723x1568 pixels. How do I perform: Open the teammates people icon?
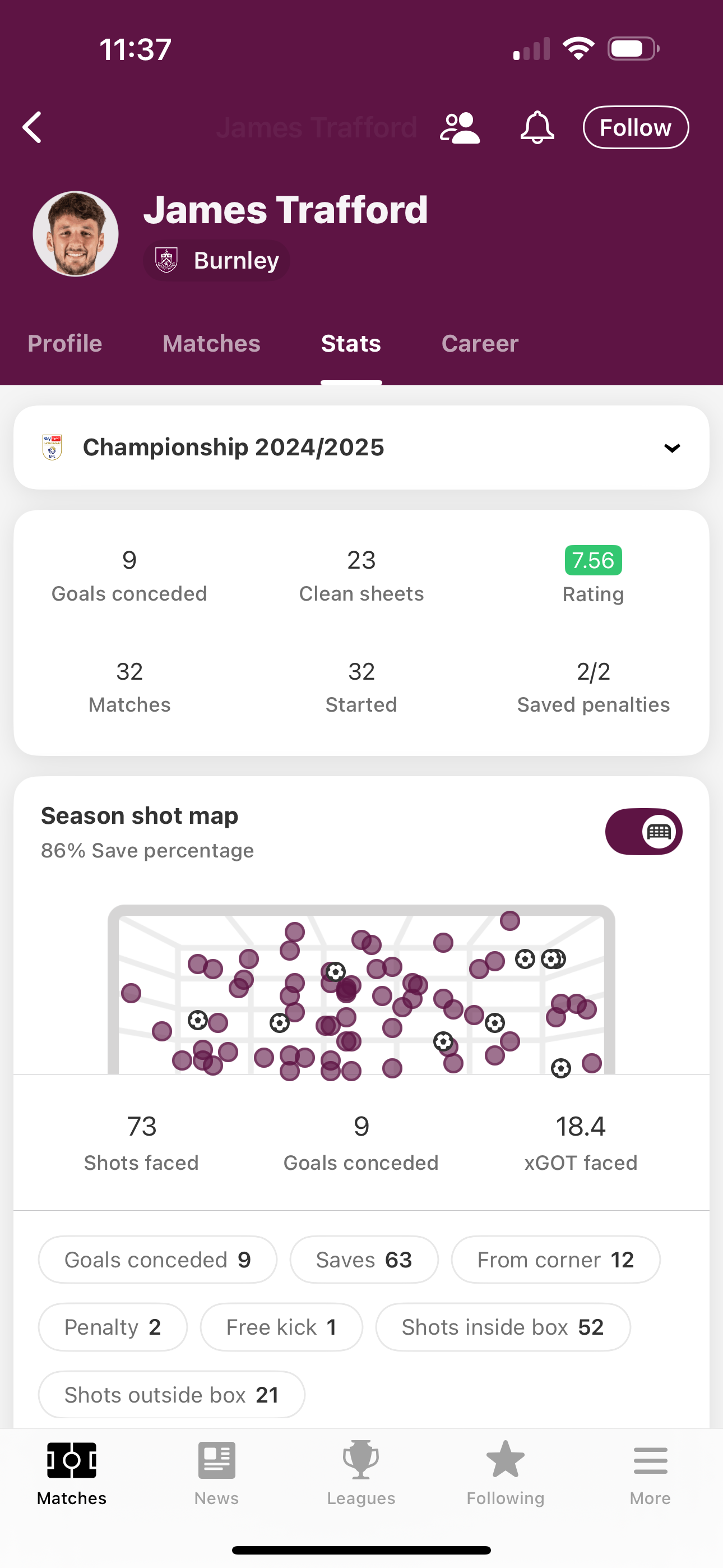(x=460, y=128)
